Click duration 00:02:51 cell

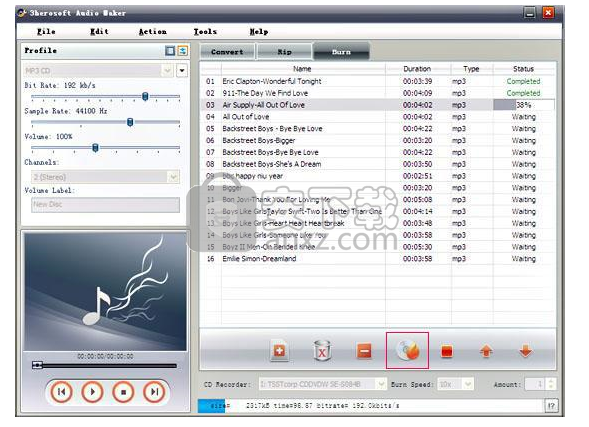tap(417, 176)
